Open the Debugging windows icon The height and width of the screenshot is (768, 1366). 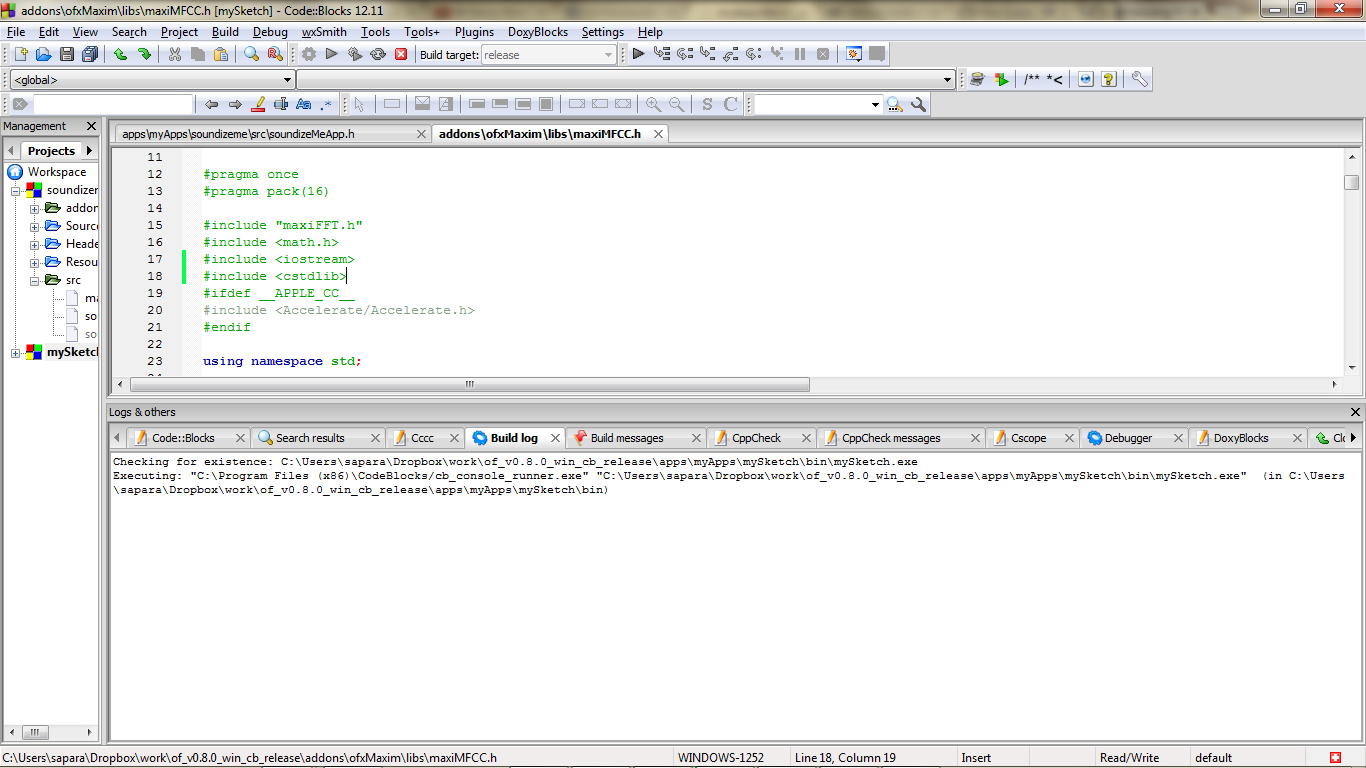(854, 54)
